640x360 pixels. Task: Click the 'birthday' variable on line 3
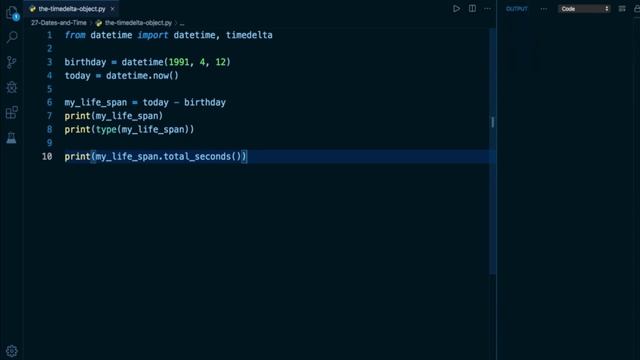[x=85, y=62]
